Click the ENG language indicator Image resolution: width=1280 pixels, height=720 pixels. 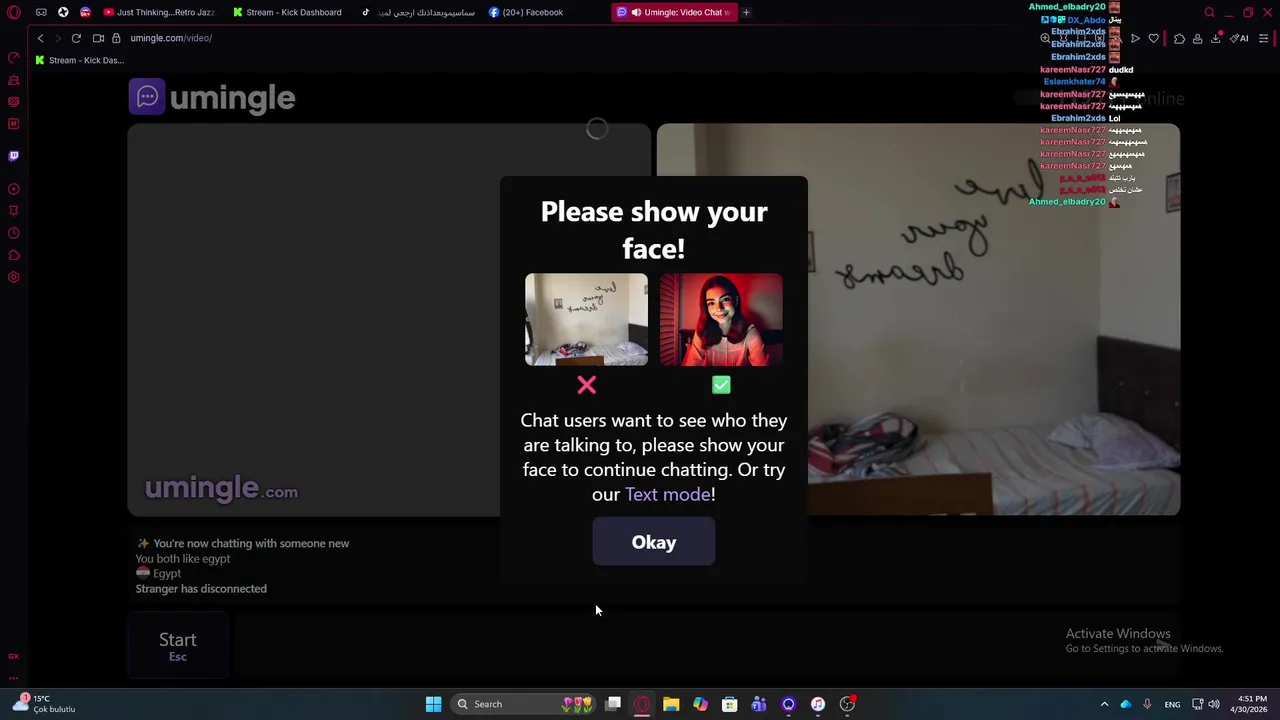(1172, 704)
